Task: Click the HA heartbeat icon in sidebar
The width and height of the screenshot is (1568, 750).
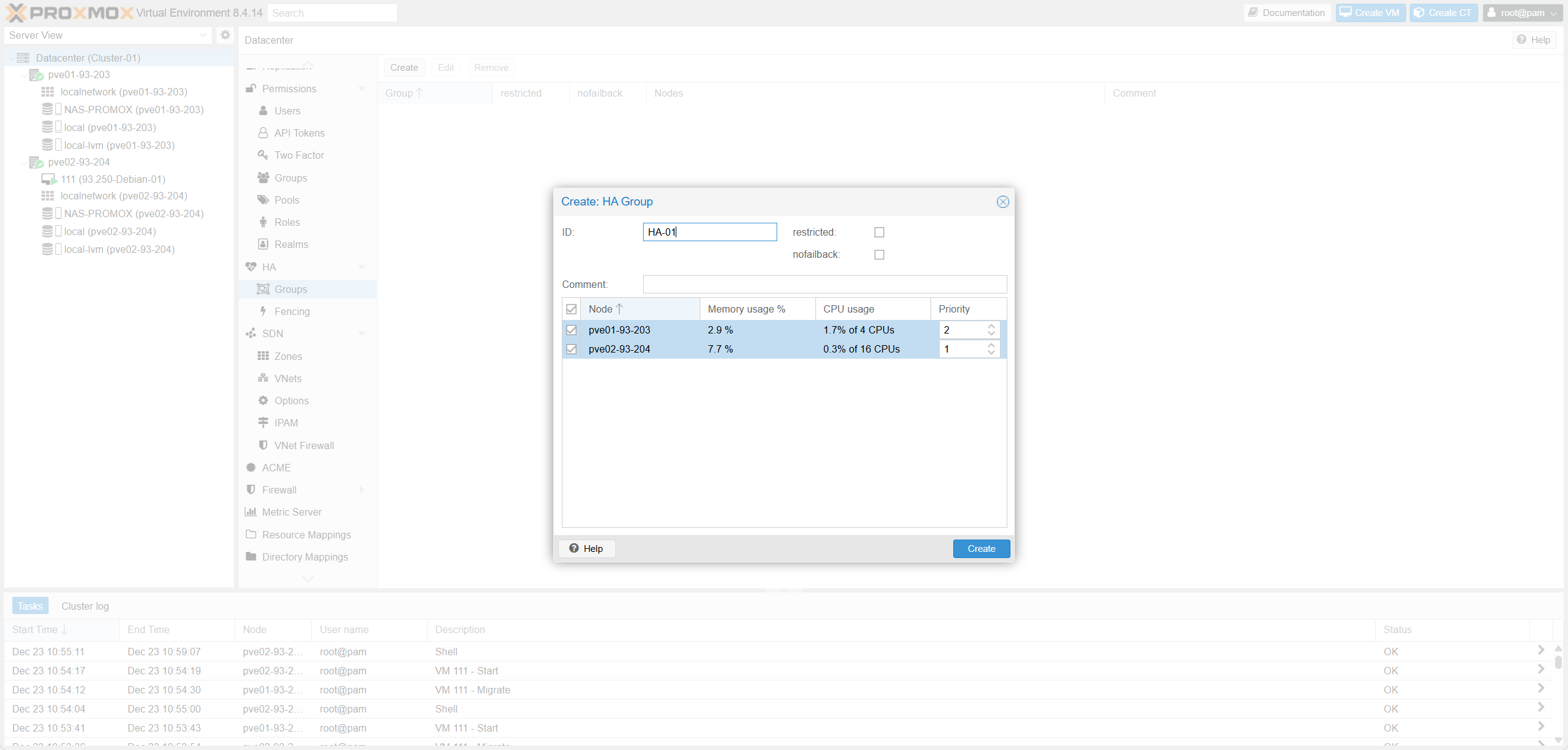Action: [251, 267]
